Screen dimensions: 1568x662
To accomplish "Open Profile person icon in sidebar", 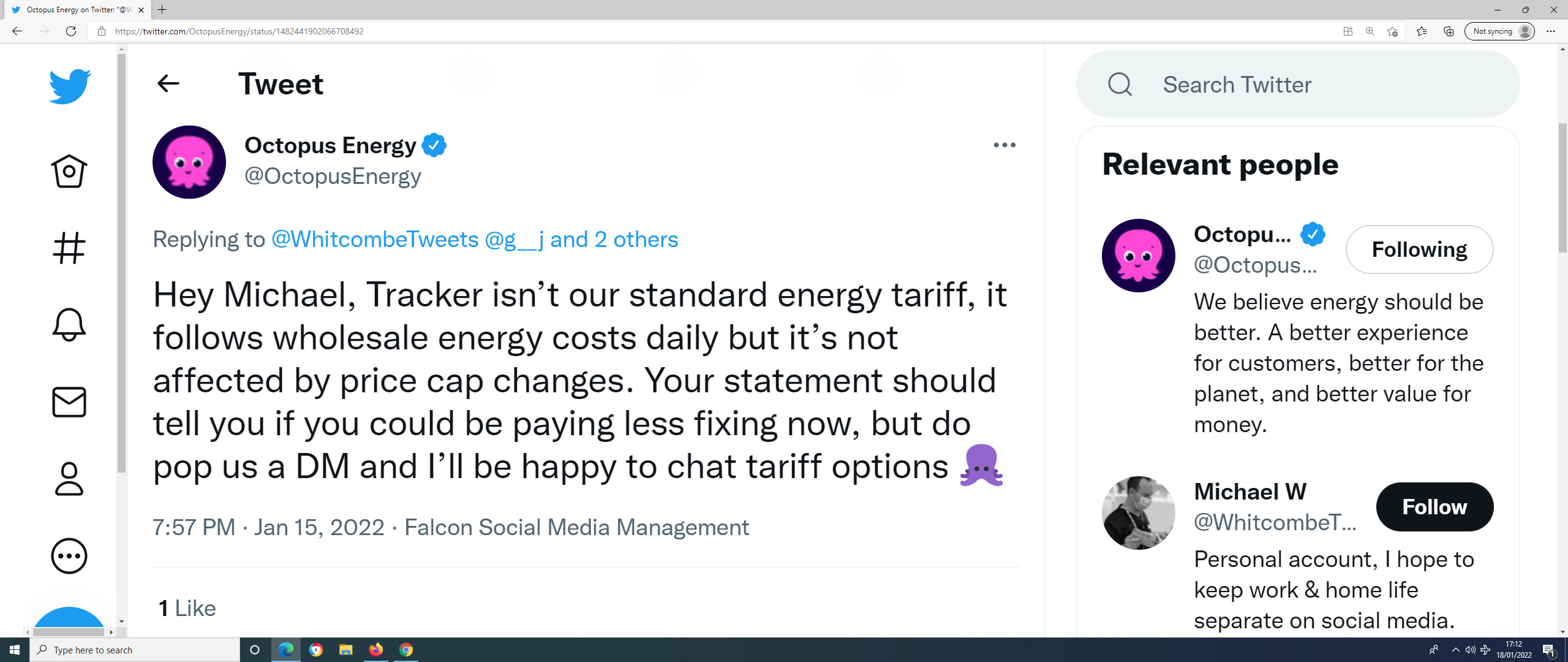I will click(x=69, y=479).
